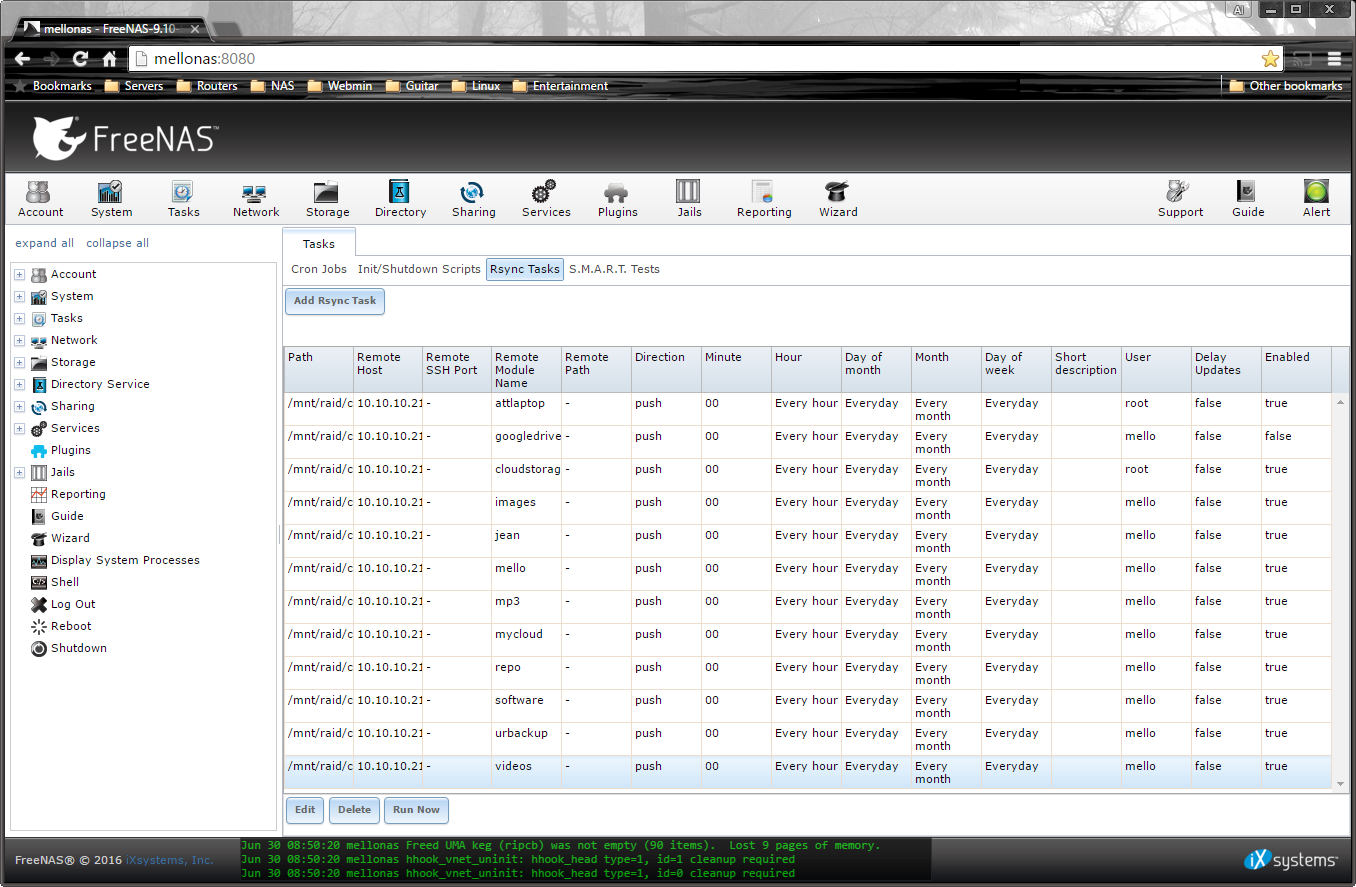Expand the Jails tree node
Viewport: 1356px width, 887px height.
(x=19, y=472)
